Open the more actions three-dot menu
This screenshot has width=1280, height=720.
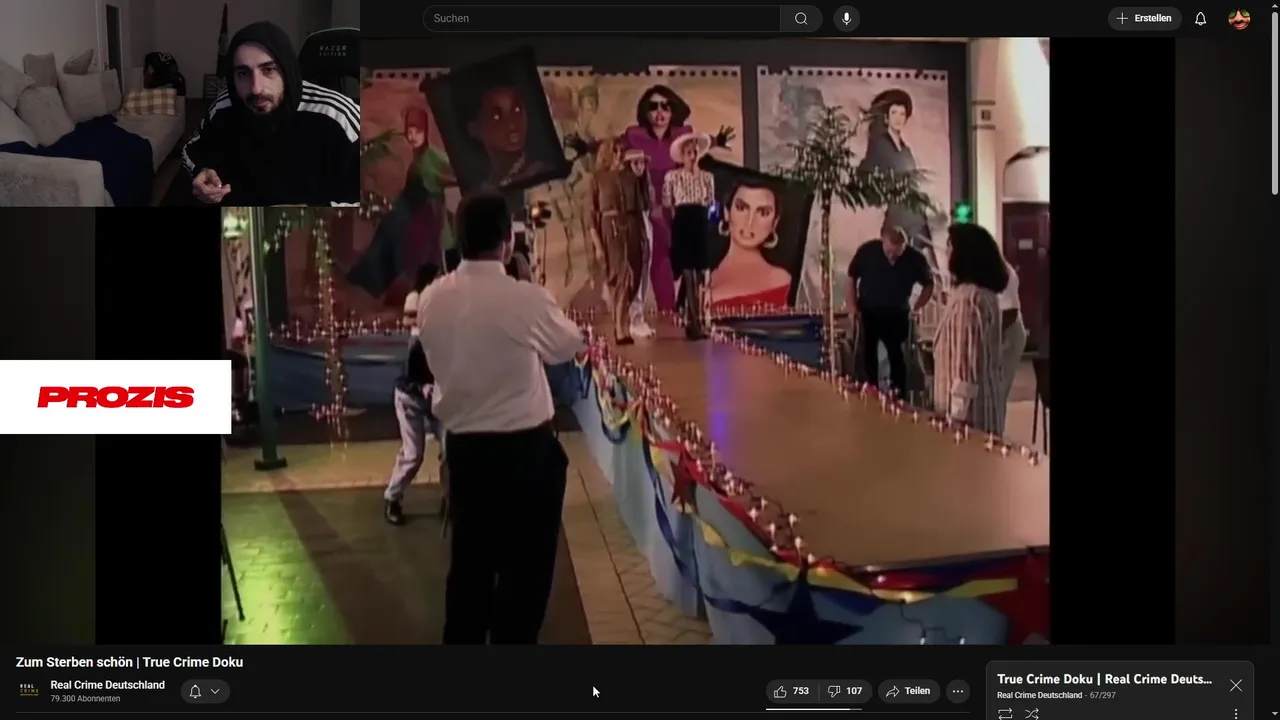coord(958,691)
